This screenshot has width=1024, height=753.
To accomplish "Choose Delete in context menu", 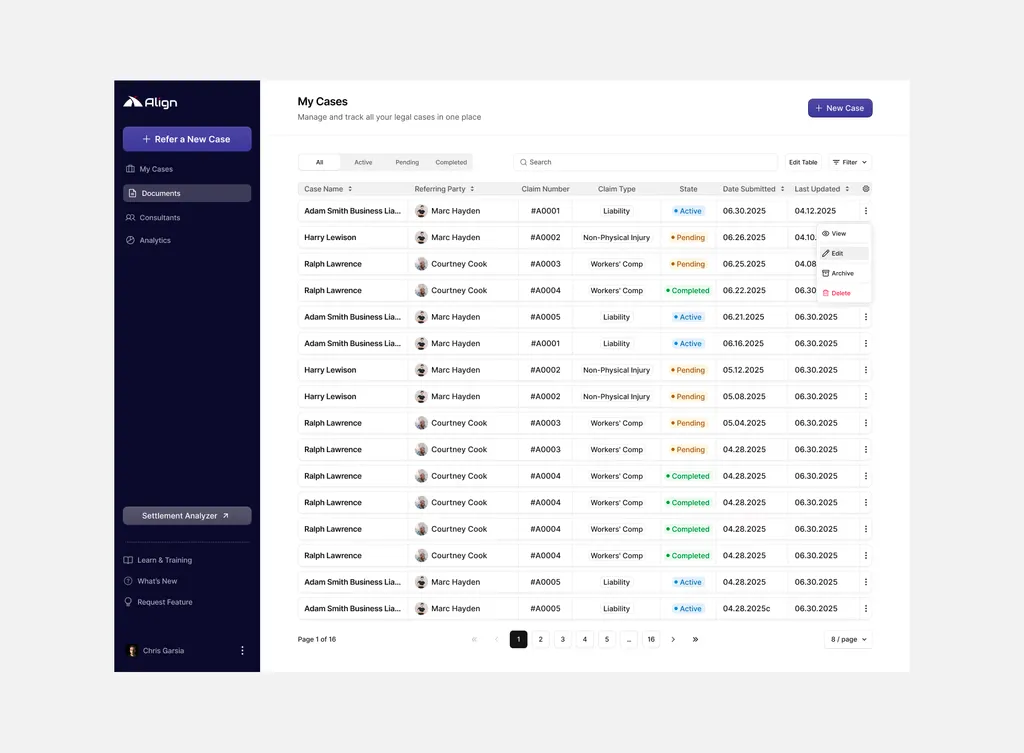I will (x=843, y=293).
